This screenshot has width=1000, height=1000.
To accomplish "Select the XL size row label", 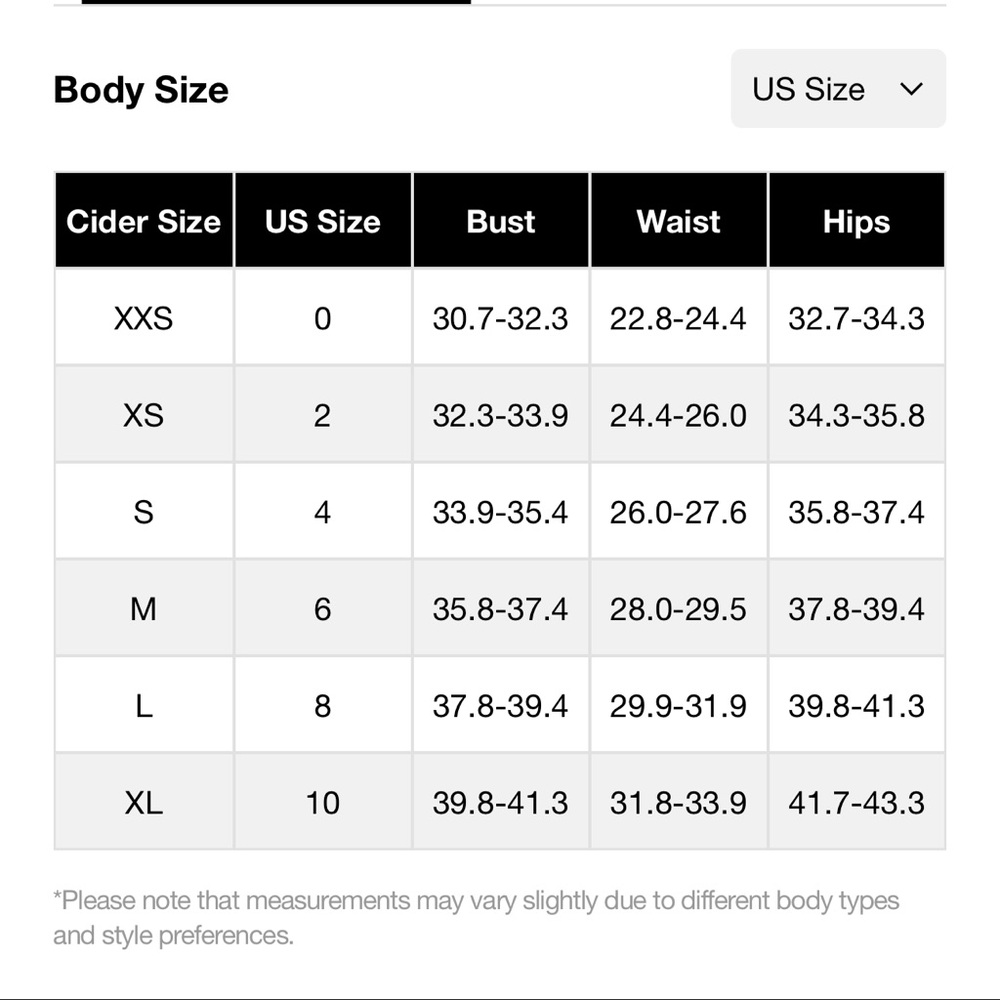I will click(143, 802).
